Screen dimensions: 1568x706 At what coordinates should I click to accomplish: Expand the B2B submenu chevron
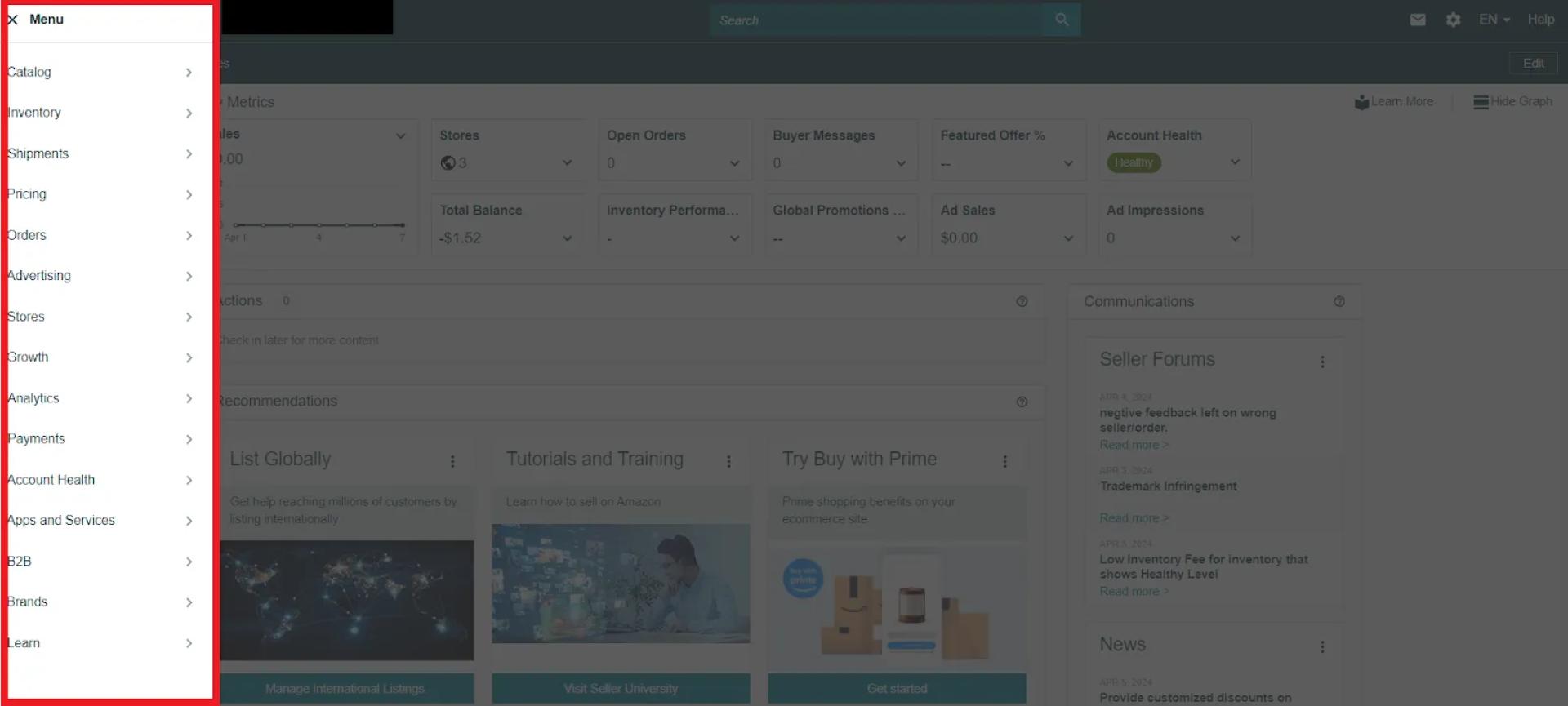(189, 562)
